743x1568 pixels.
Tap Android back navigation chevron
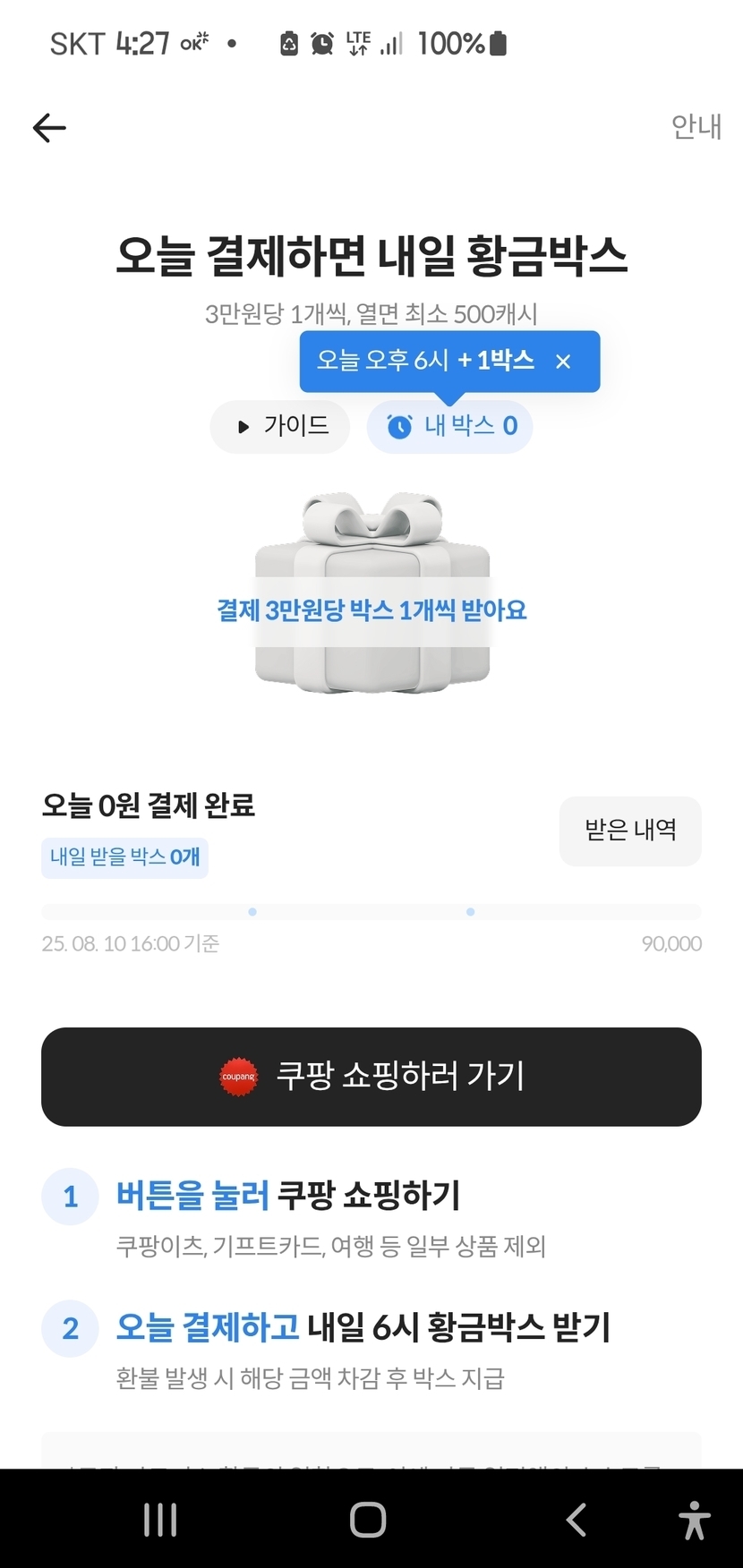click(x=576, y=1520)
